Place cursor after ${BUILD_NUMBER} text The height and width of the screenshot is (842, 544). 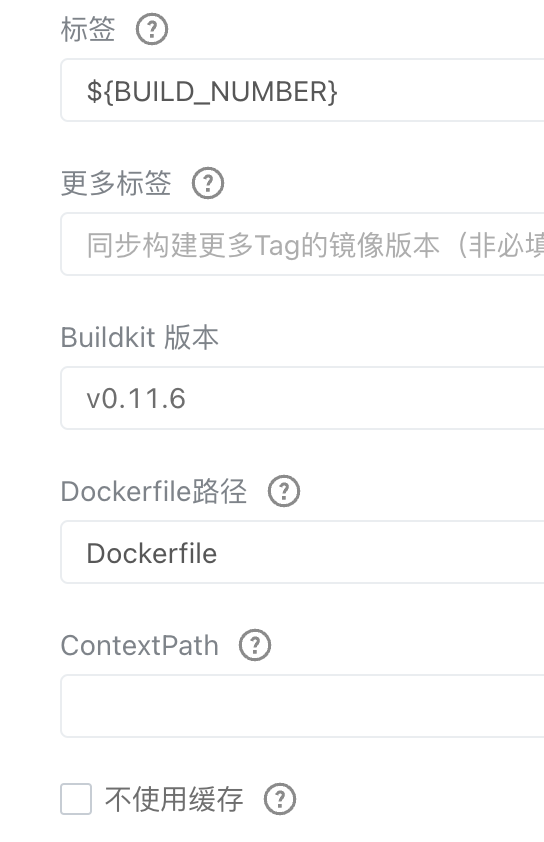pos(338,91)
